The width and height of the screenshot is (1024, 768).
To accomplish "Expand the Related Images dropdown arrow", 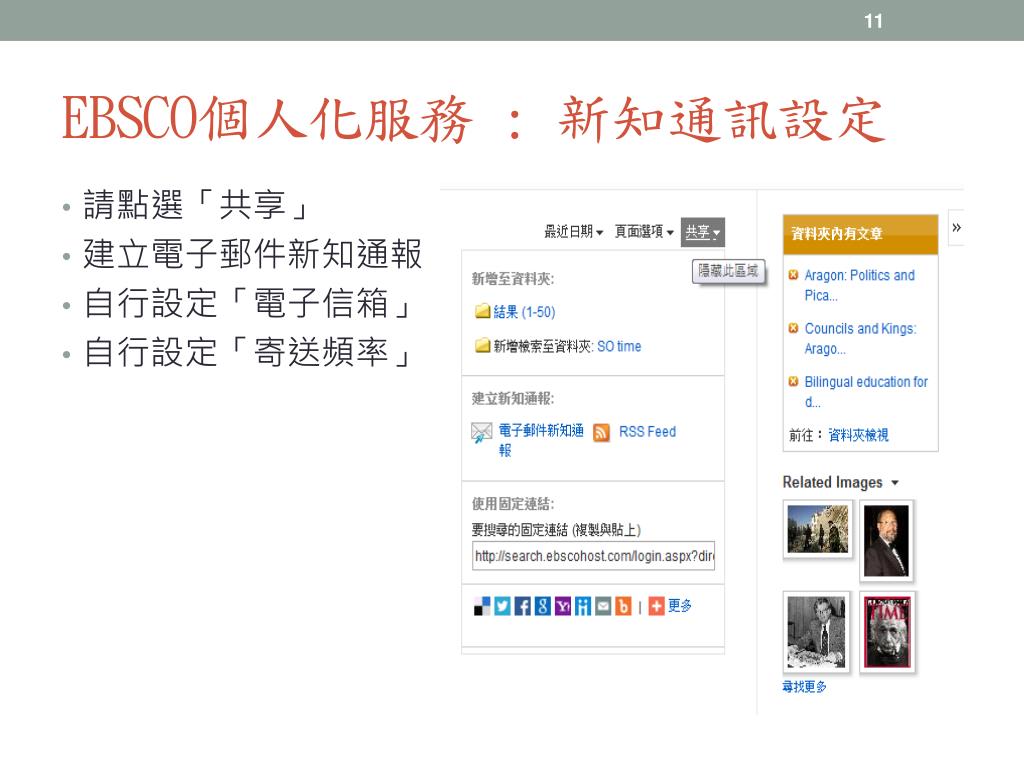I will 895,483.
